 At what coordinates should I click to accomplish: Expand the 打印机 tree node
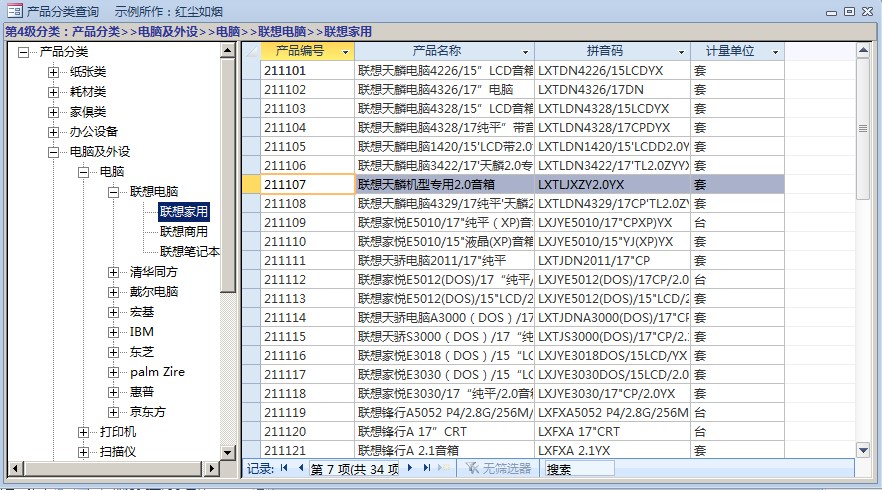pos(83,432)
